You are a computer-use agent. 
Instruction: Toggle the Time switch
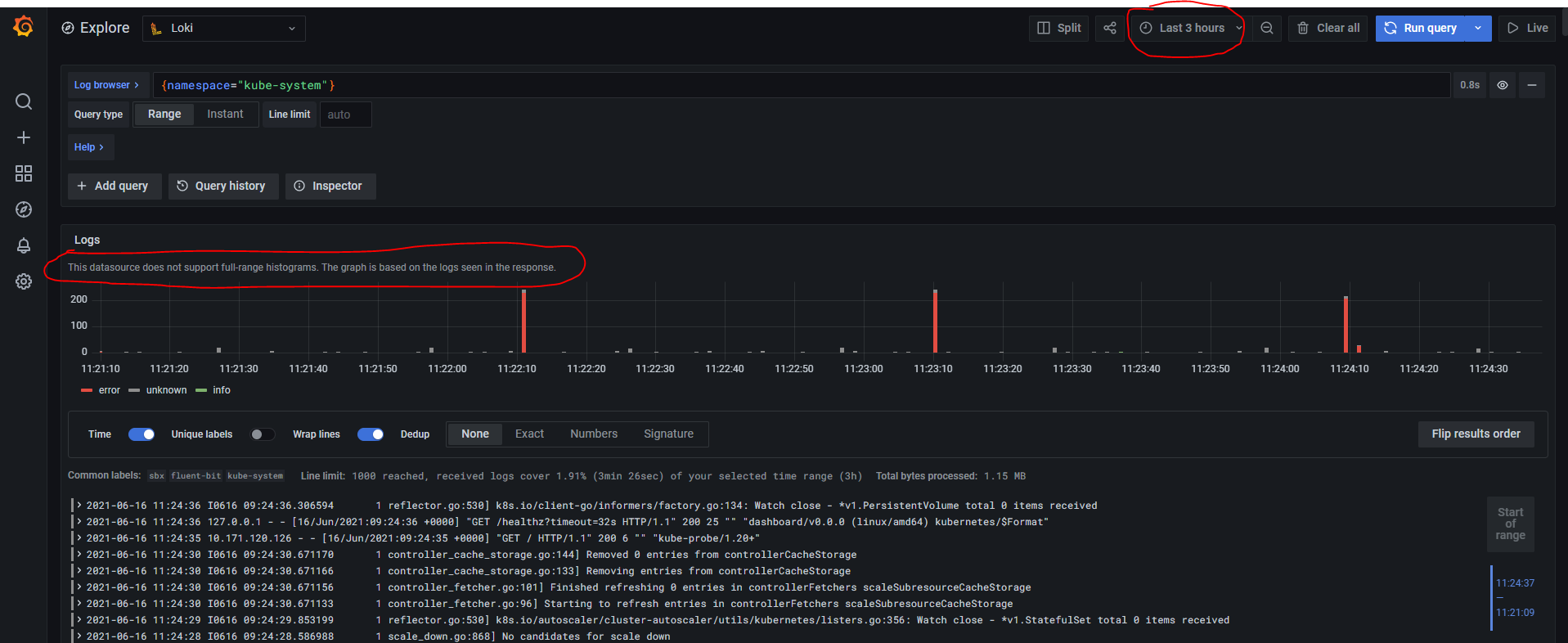click(142, 434)
